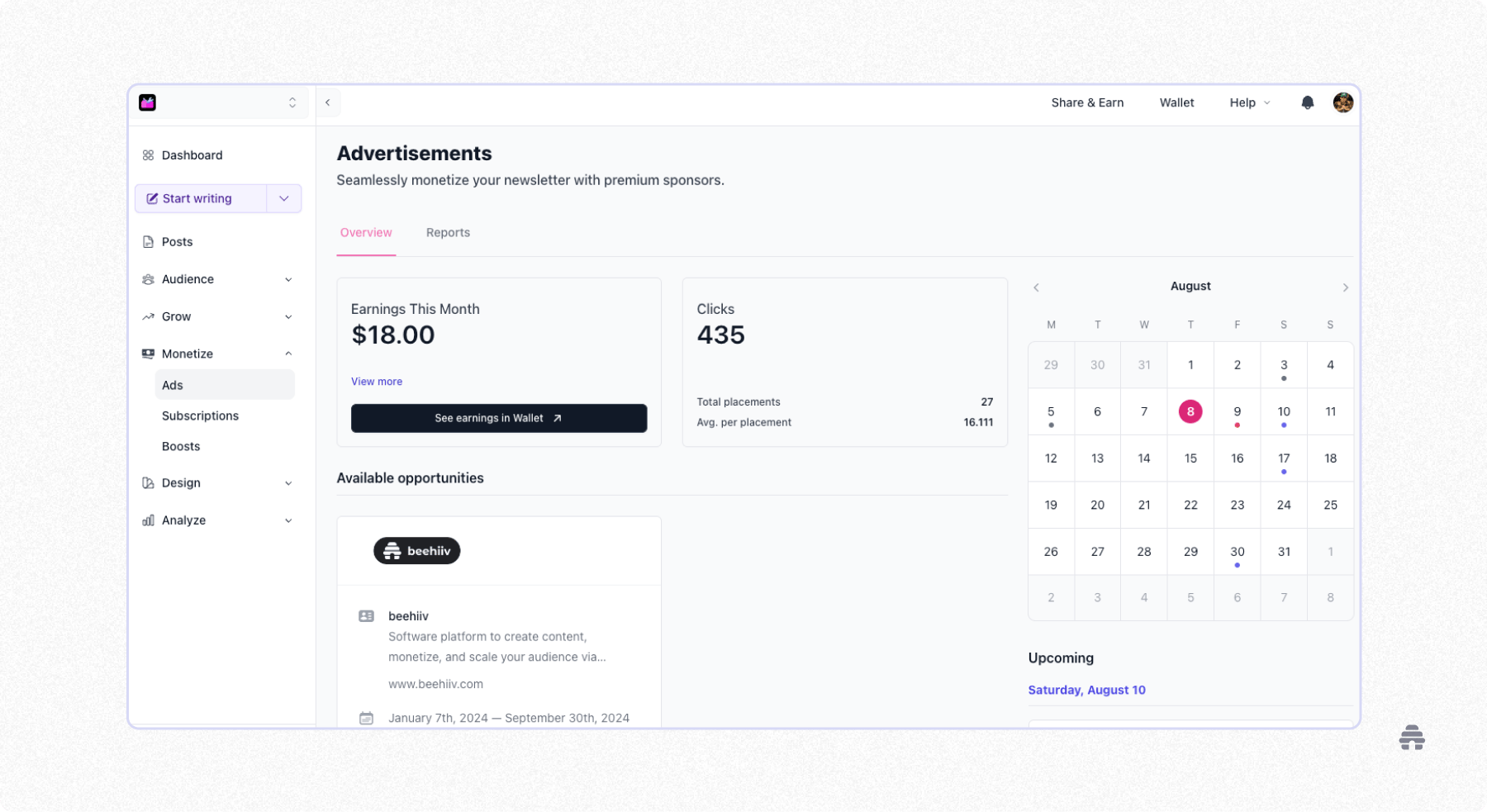Open the profile avatar menu
Viewport: 1487px width, 812px height.
point(1342,102)
